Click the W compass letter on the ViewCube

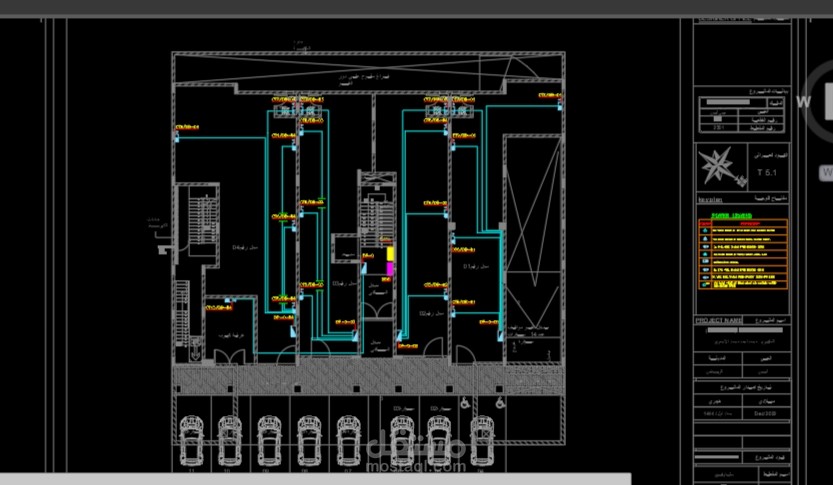point(803,102)
